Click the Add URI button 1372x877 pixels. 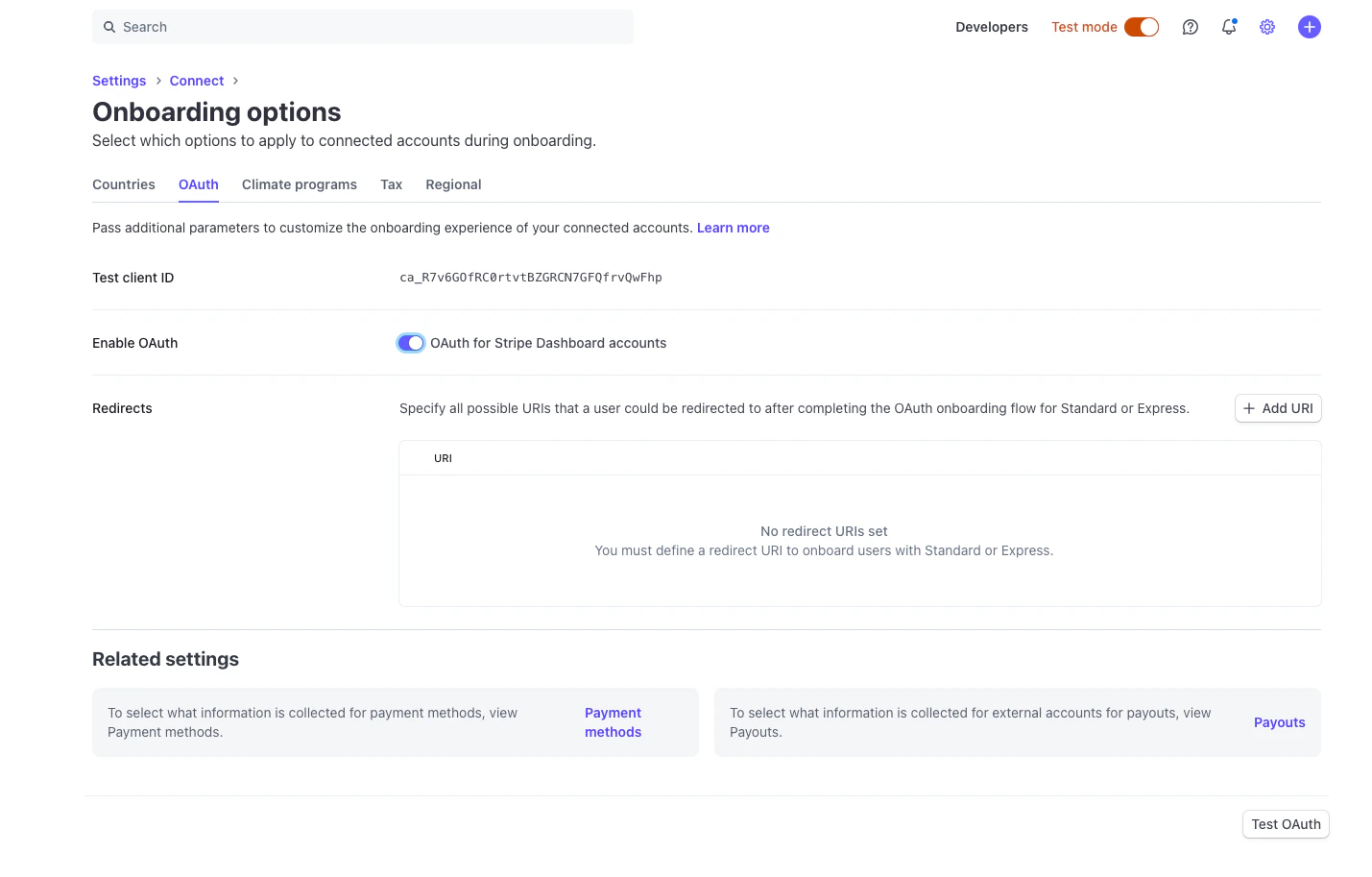click(1278, 408)
